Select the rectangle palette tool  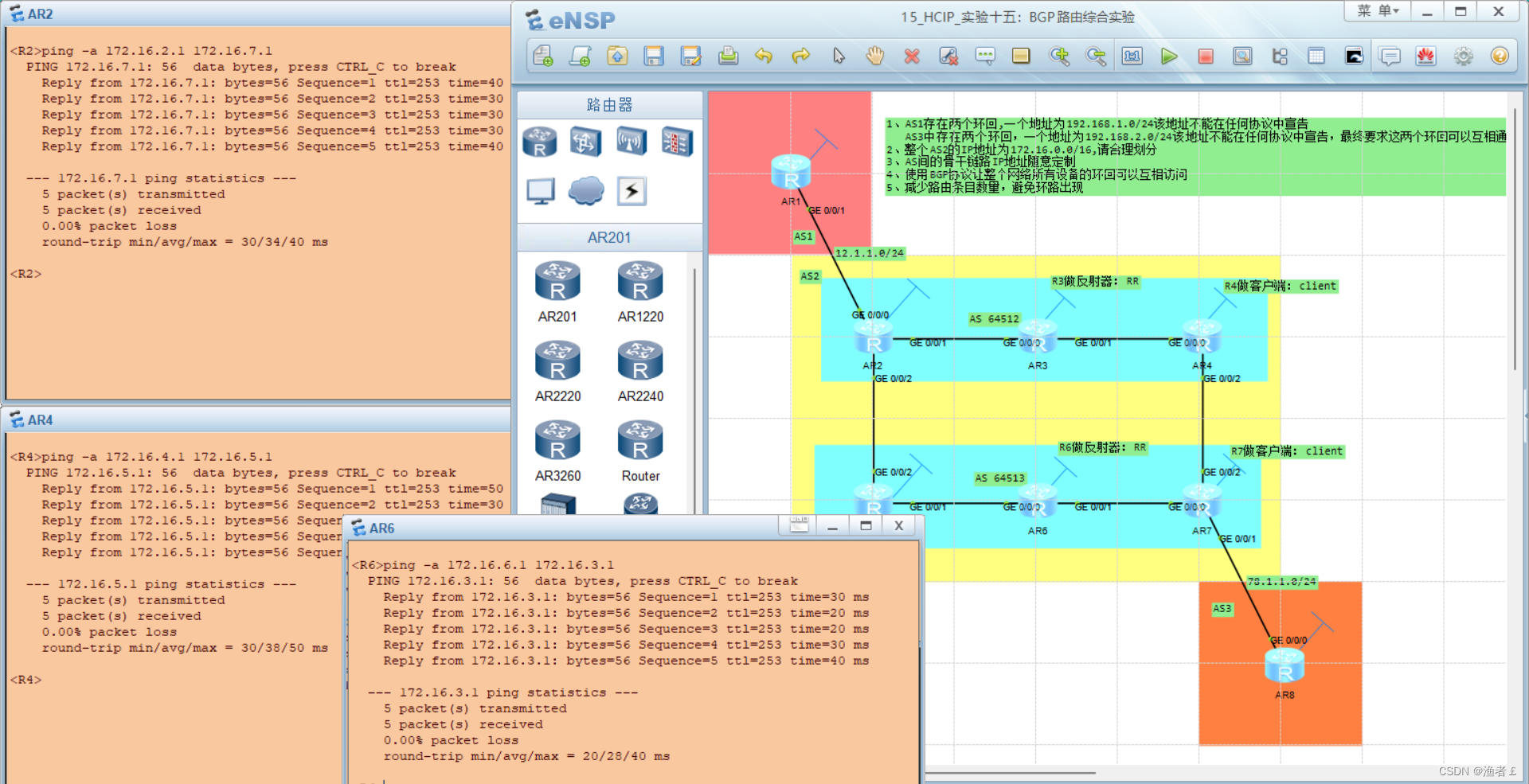click(1021, 56)
